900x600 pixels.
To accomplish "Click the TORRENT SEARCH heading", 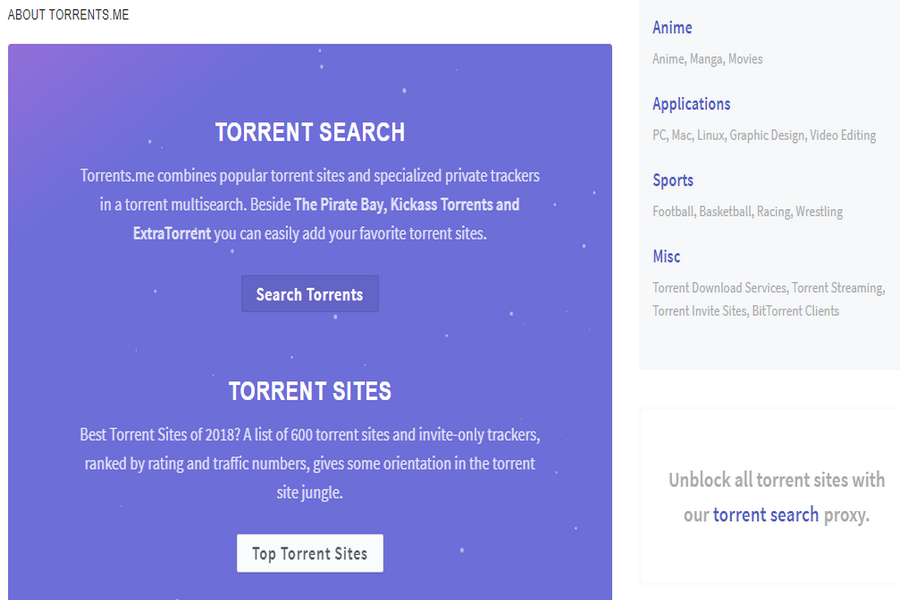I will tap(310, 132).
